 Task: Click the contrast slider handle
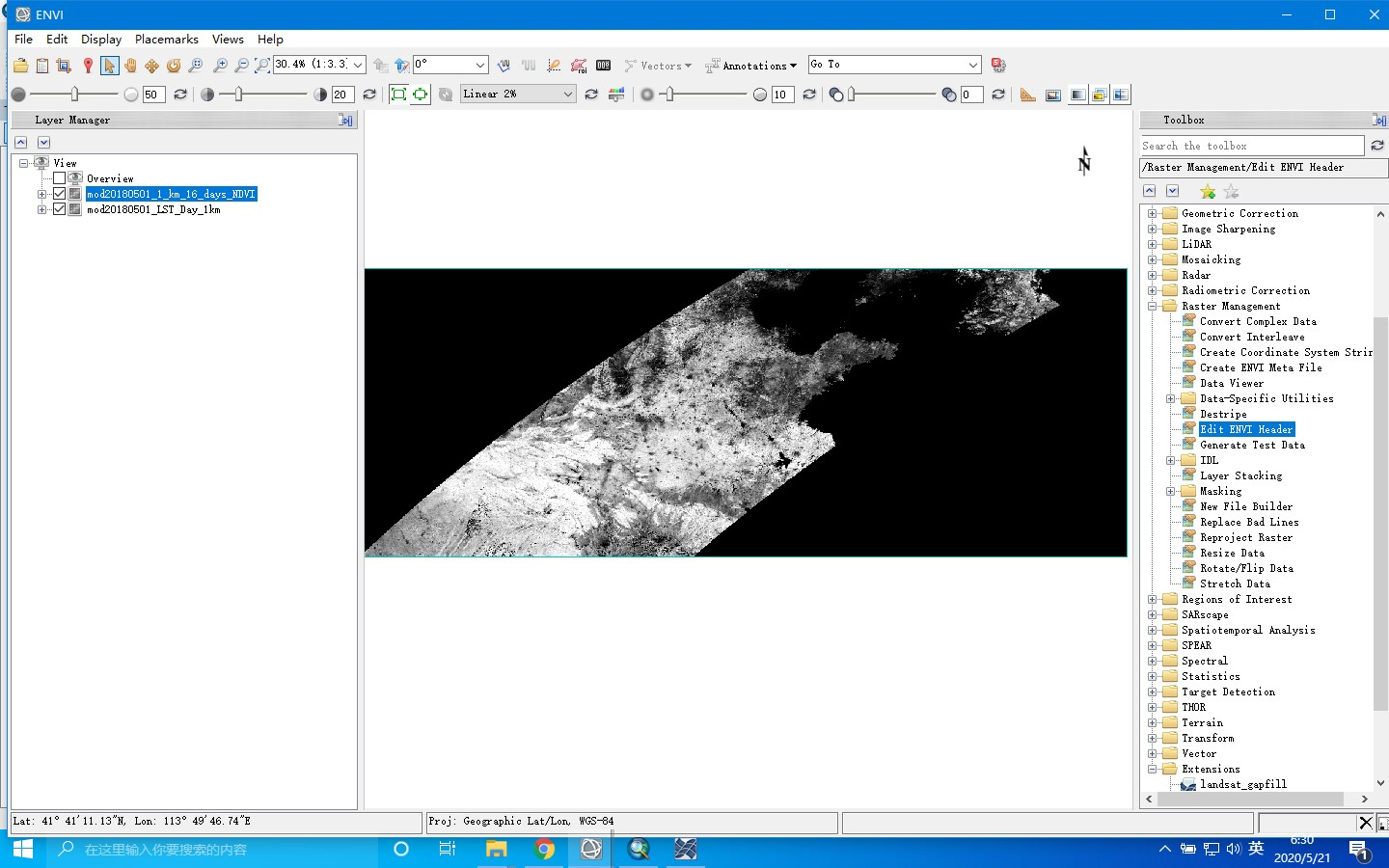pyautogui.click(x=238, y=95)
